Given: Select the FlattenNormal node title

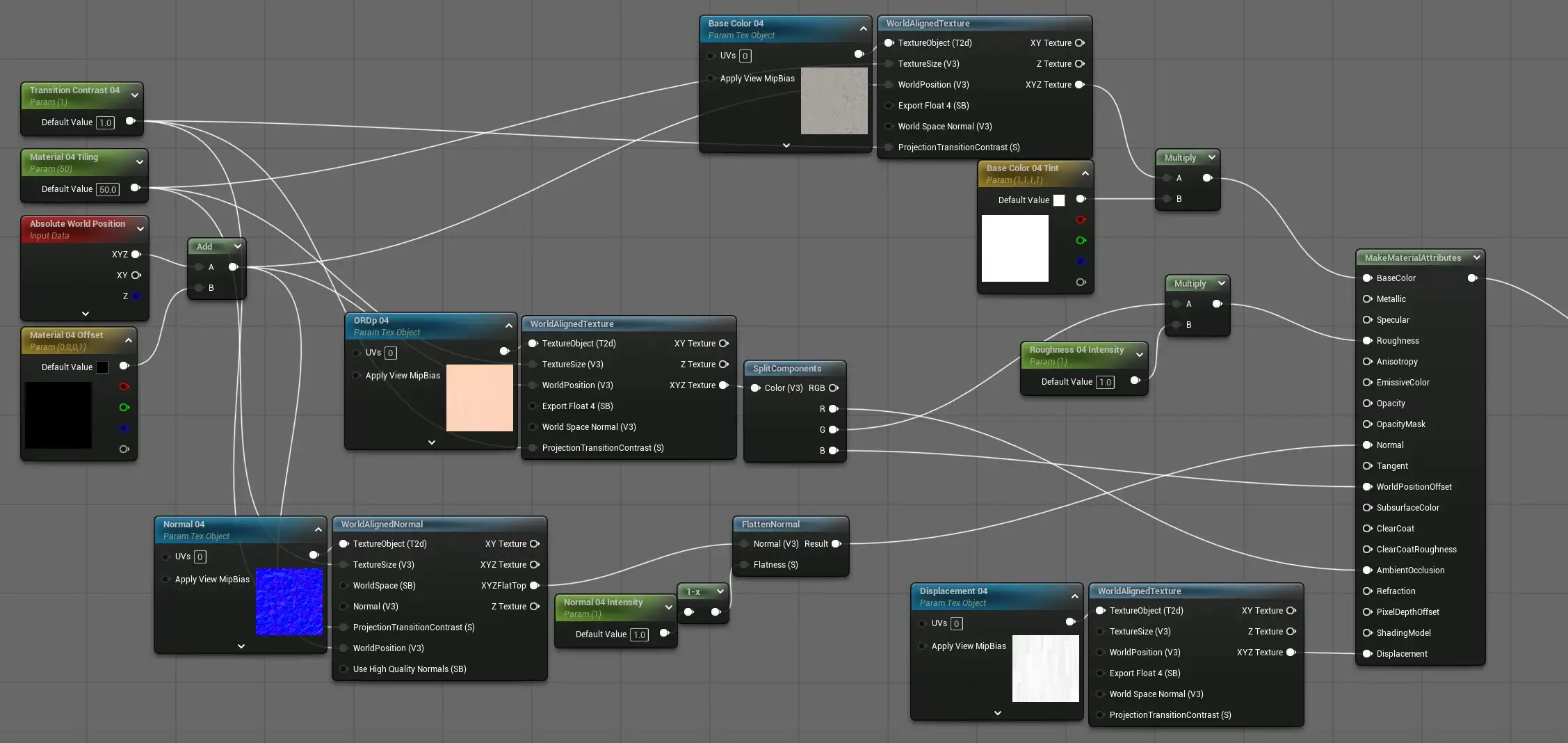Looking at the screenshot, I should [x=770, y=525].
